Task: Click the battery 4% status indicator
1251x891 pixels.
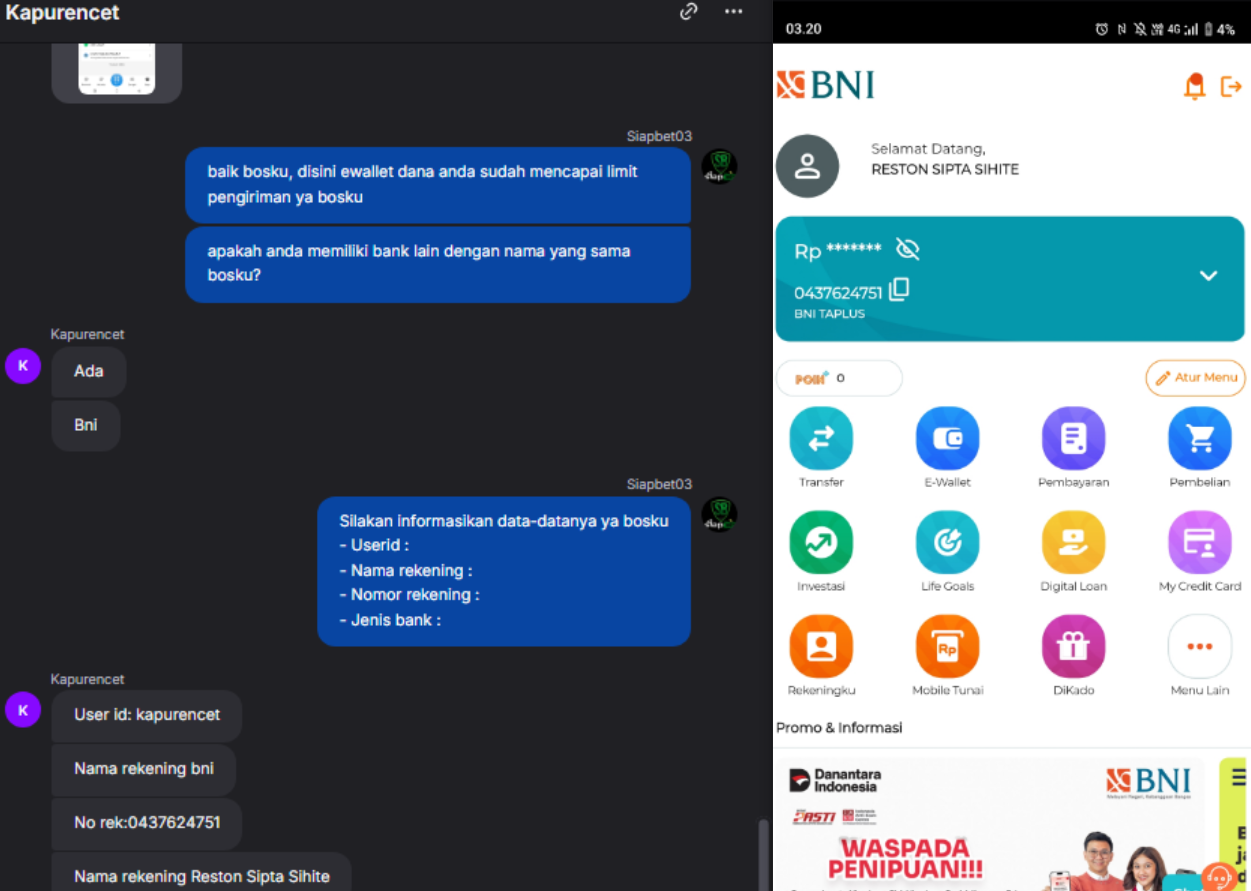Action: tap(1220, 29)
